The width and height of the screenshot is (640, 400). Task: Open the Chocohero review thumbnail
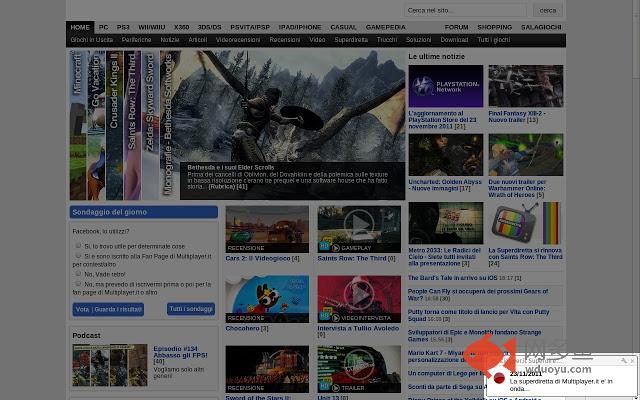(266, 299)
